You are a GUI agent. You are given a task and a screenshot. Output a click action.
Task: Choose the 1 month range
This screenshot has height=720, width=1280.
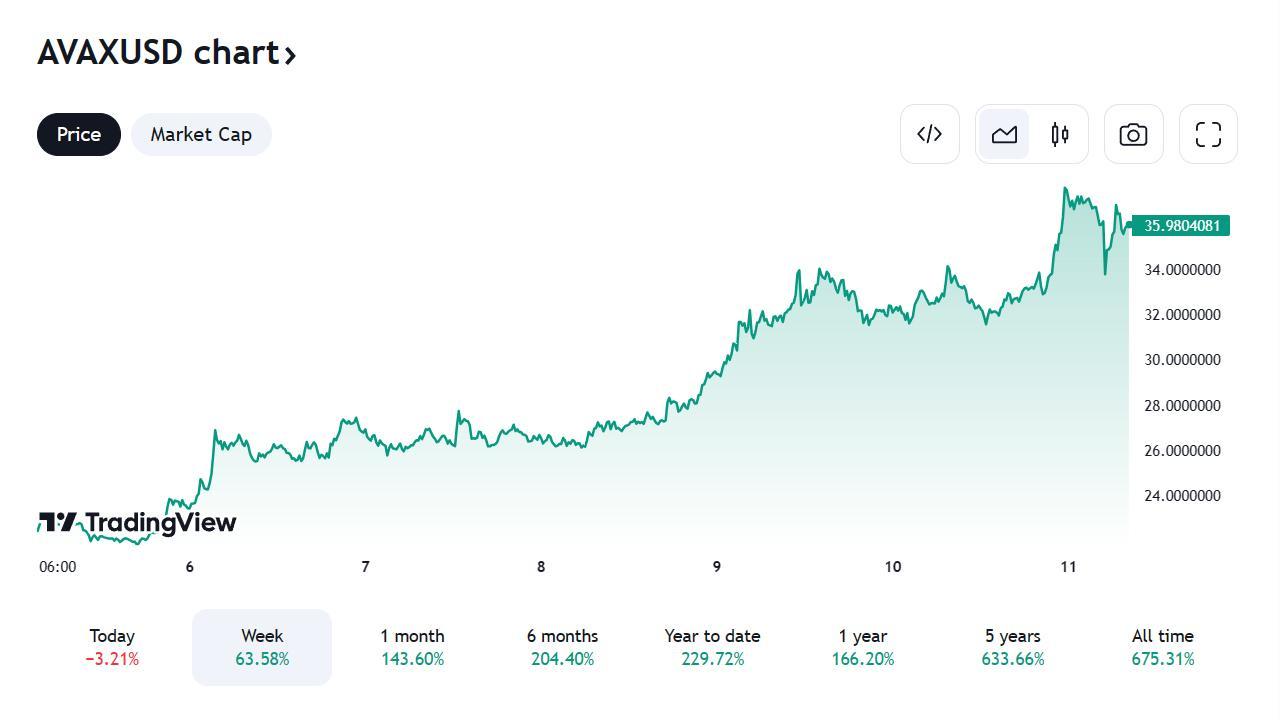pos(412,647)
